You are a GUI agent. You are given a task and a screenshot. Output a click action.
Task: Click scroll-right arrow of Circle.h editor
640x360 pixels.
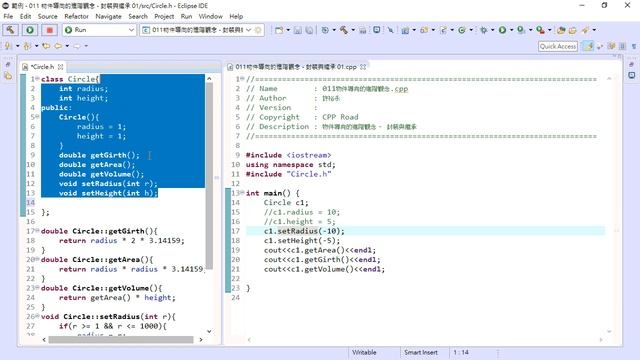pyautogui.click(x=200, y=339)
